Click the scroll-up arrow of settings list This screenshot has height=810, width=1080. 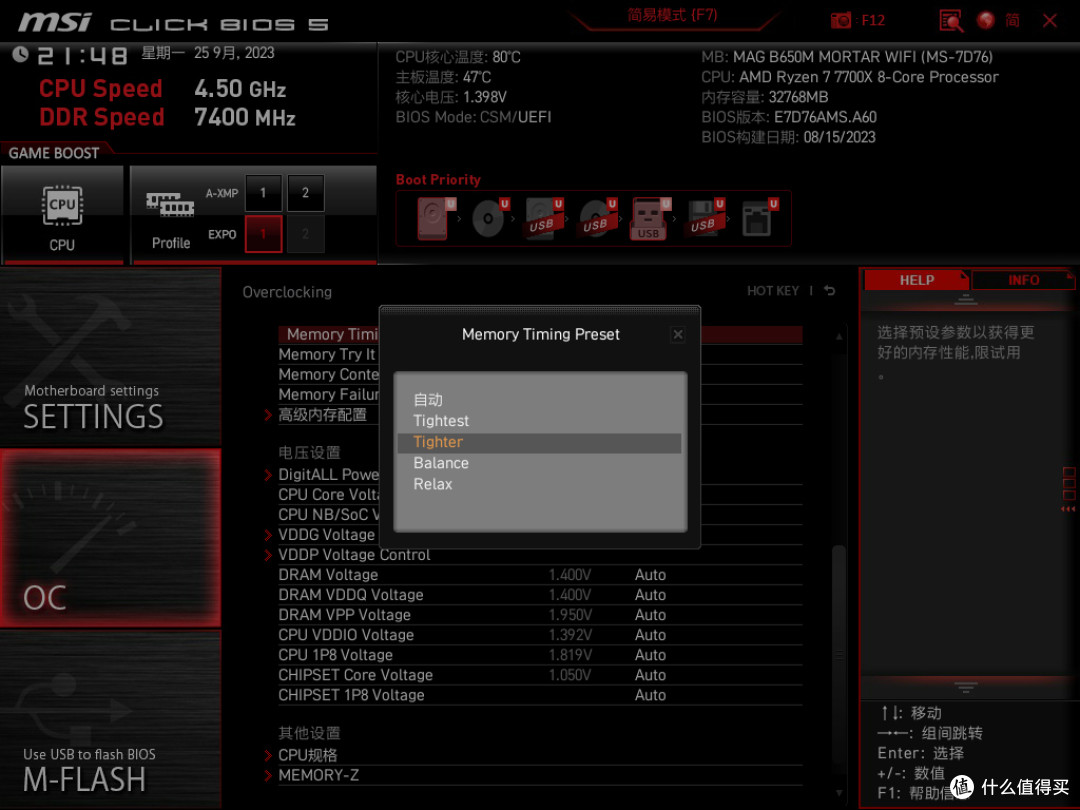(x=839, y=337)
